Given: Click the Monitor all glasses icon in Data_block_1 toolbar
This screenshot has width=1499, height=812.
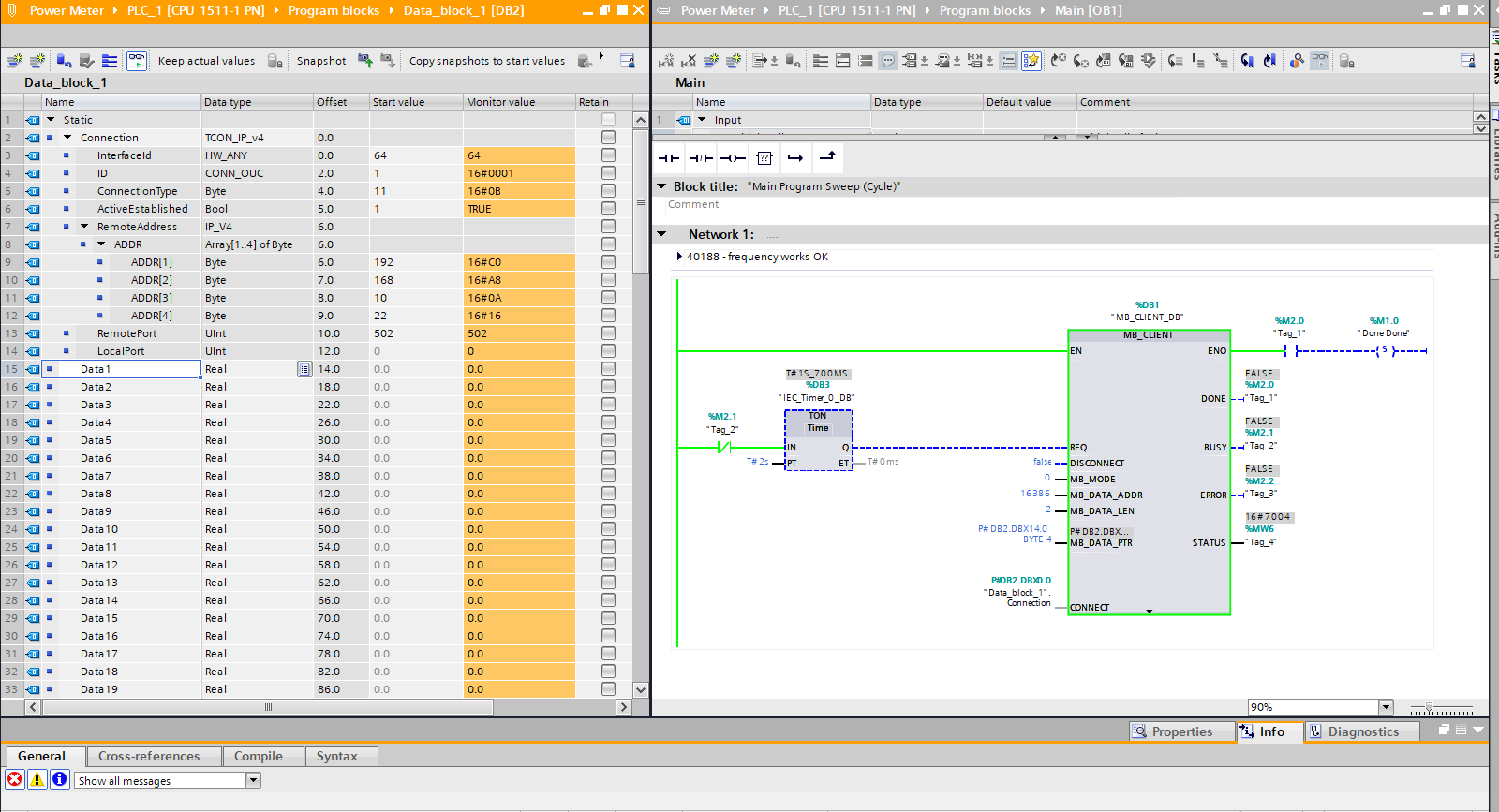Looking at the screenshot, I should tap(137, 61).
